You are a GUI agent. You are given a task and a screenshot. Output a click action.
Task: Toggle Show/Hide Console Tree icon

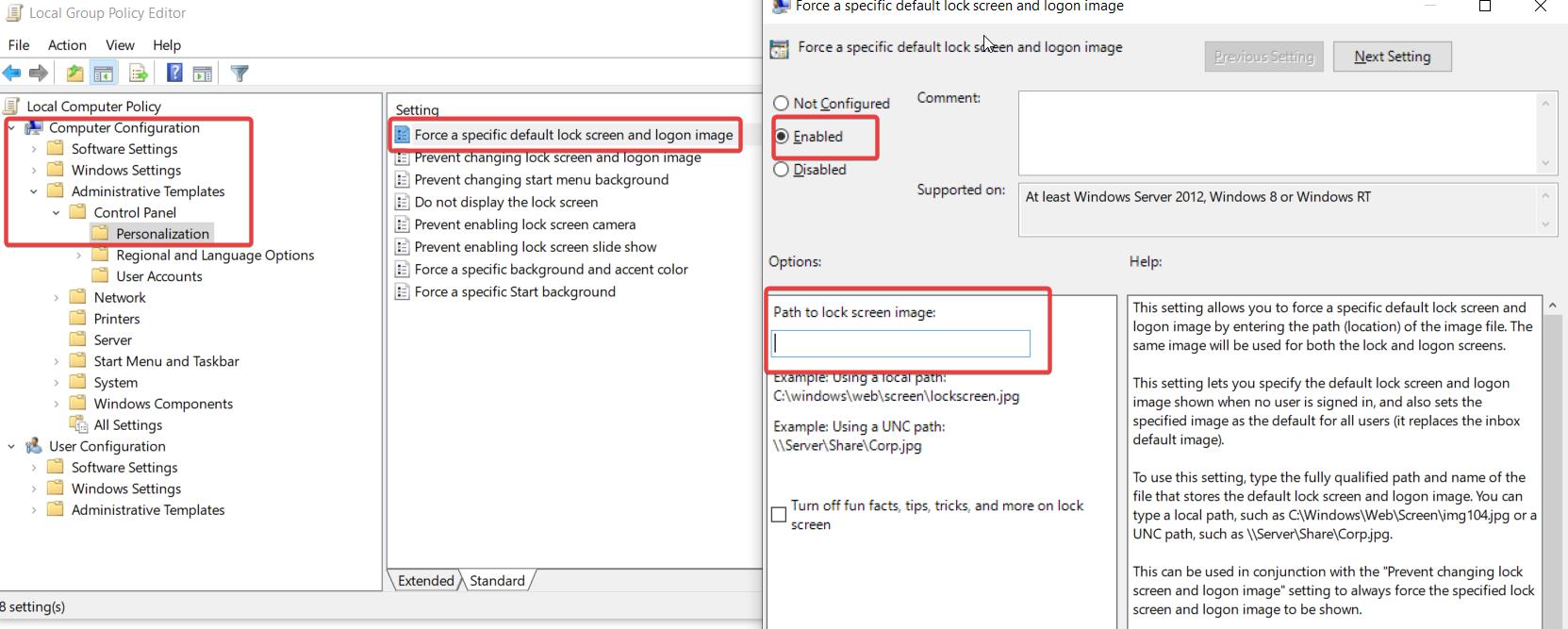coord(104,74)
